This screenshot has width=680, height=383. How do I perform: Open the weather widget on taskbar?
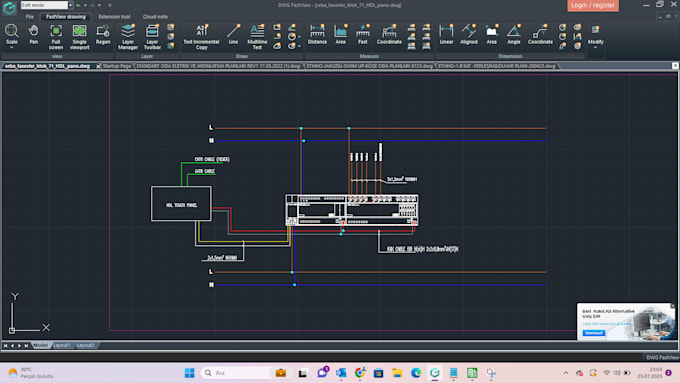[30, 373]
